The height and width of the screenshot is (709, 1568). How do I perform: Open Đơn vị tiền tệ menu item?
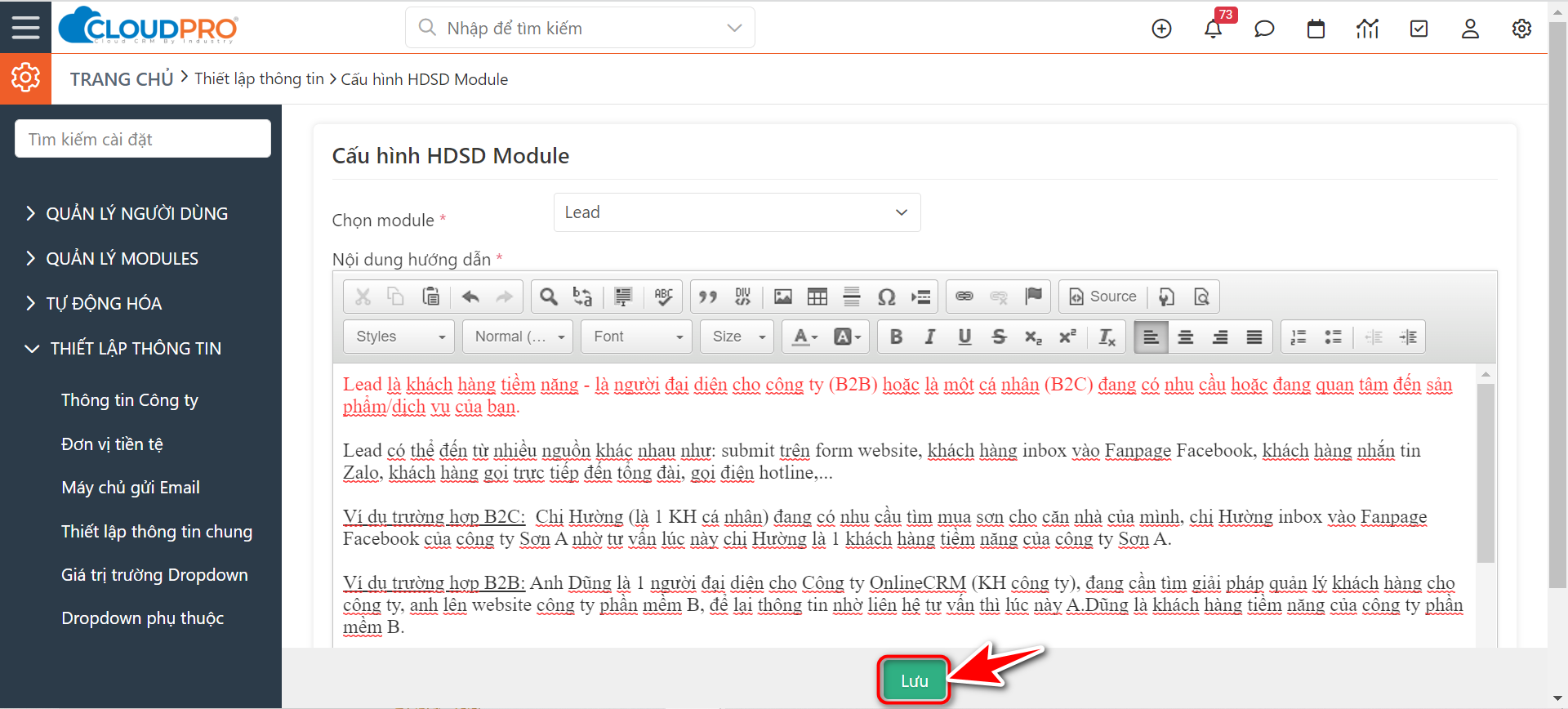click(x=112, y=444)
